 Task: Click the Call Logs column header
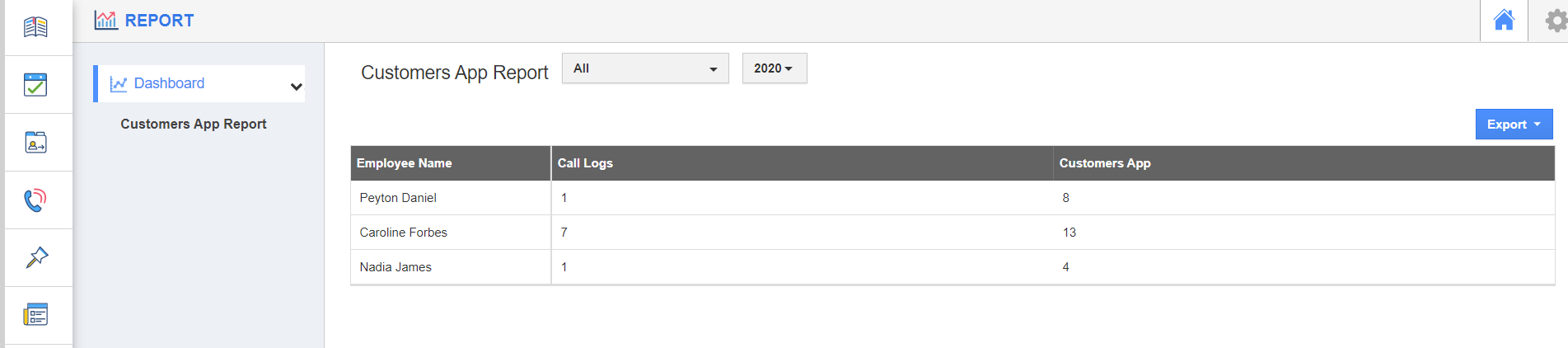585,163
